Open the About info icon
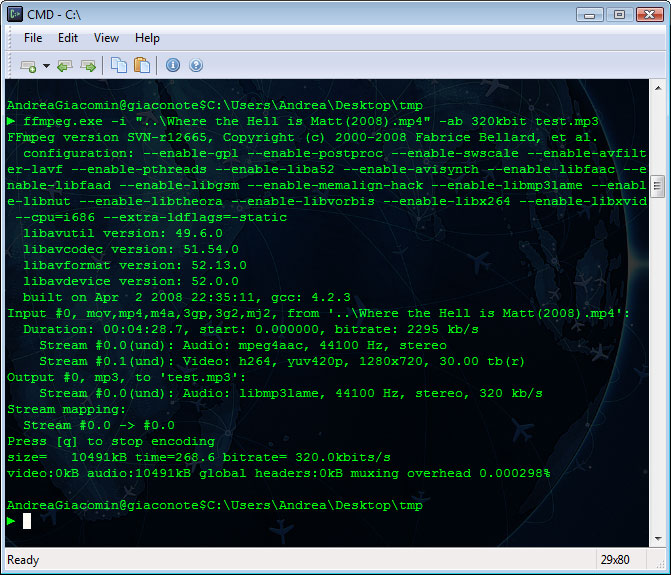 (173, 66)
